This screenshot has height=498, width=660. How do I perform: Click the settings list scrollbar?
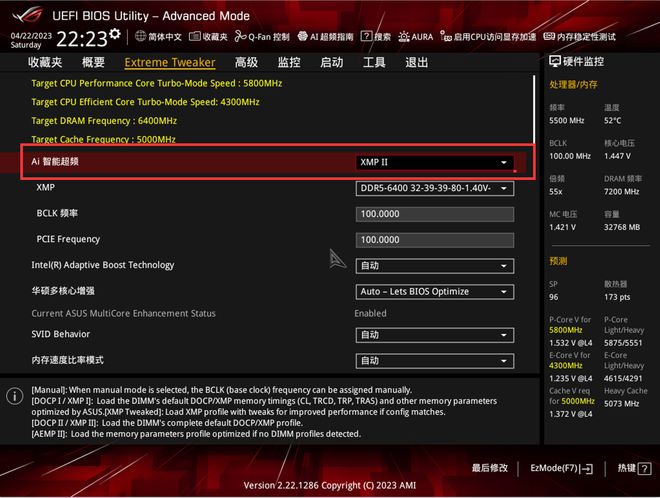click(534, 109)
